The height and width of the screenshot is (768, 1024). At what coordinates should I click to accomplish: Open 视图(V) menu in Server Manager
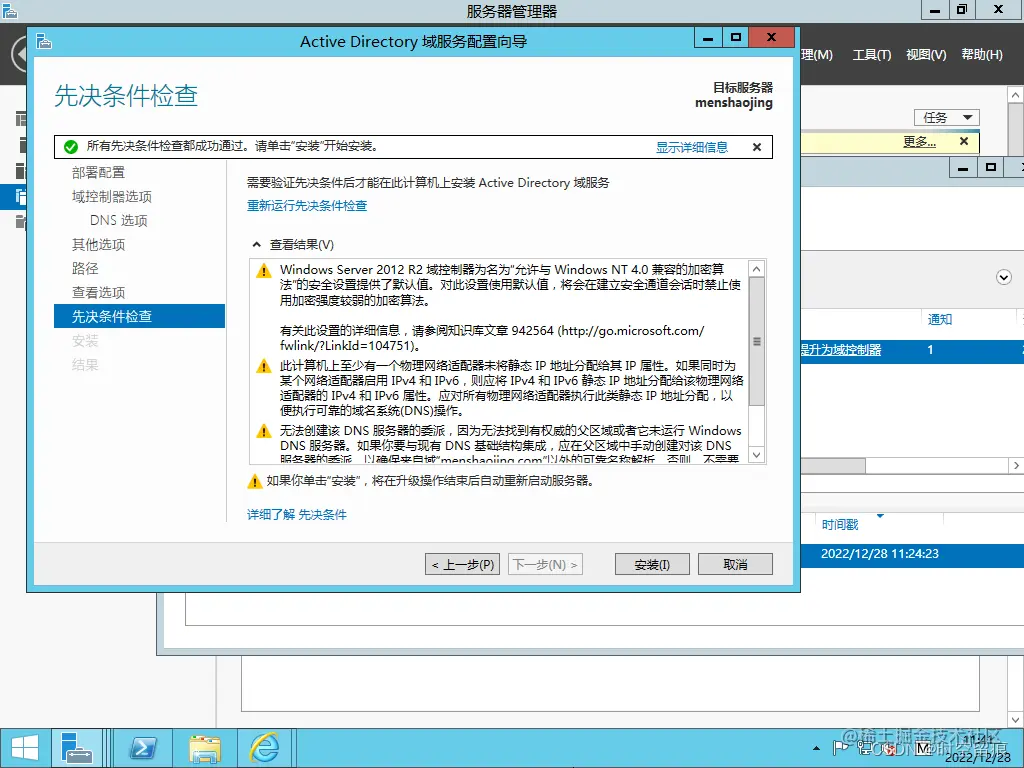coord(926,55)
